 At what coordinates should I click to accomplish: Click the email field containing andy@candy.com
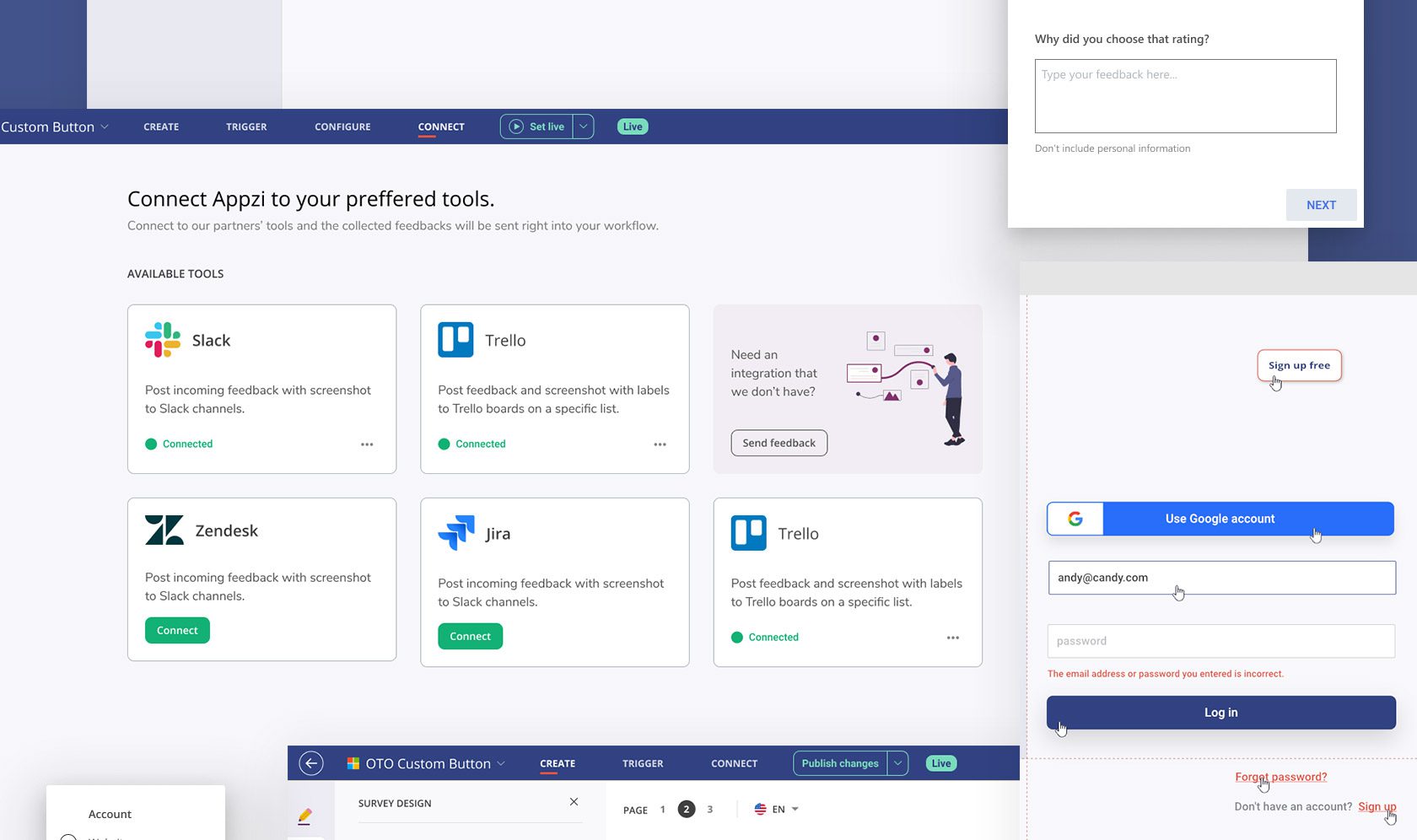click(x=1221, y=578)
